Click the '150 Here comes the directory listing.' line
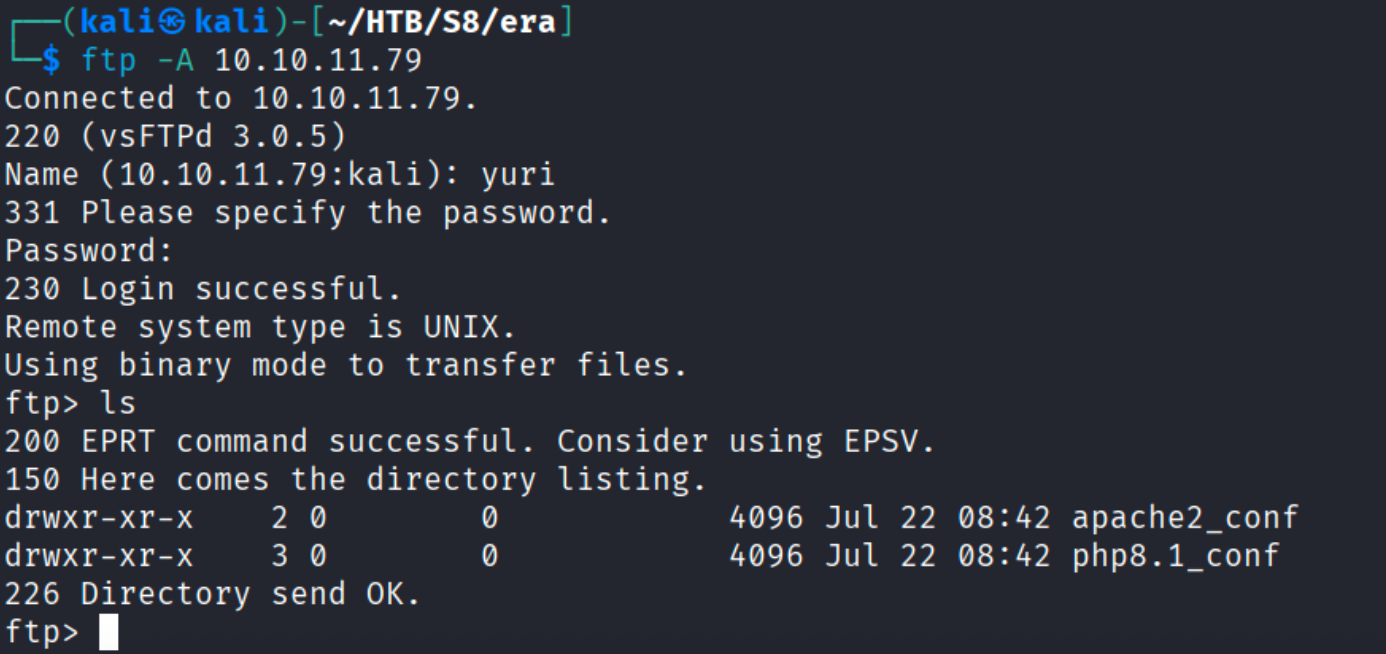Viewport: 1386px width, 654px height. coord(356,480)
